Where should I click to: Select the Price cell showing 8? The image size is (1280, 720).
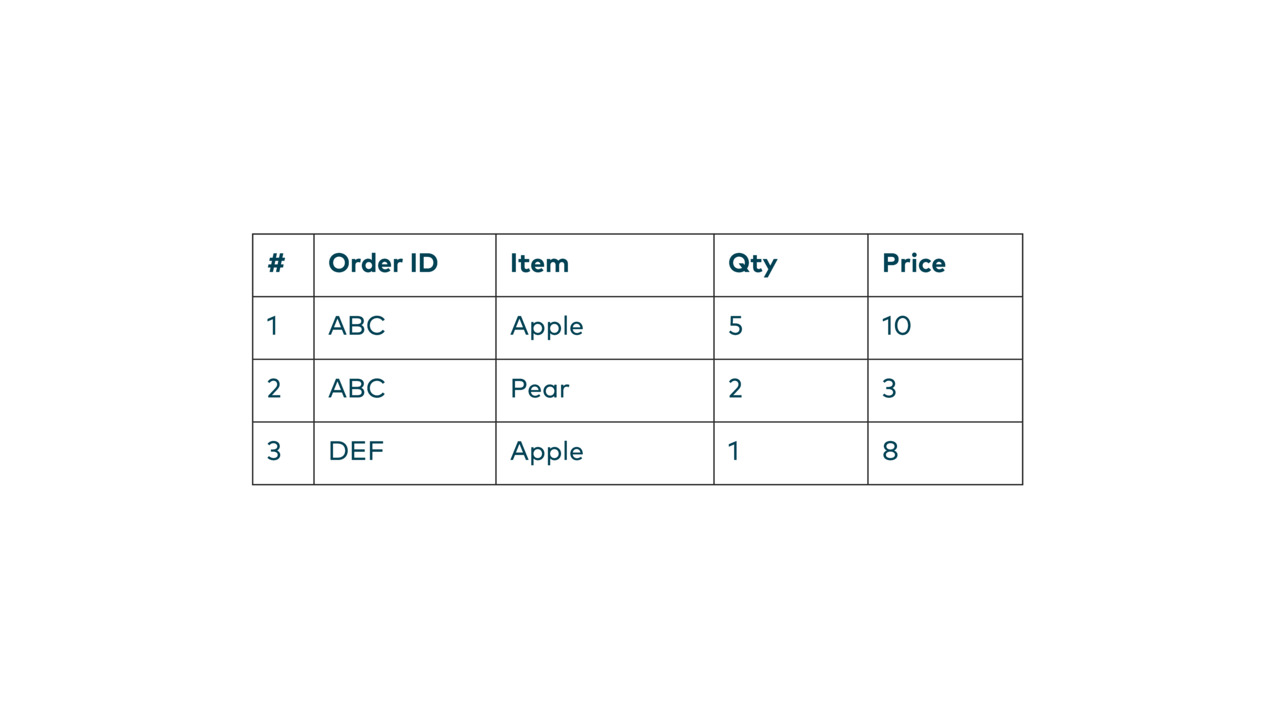pos(944,453)
